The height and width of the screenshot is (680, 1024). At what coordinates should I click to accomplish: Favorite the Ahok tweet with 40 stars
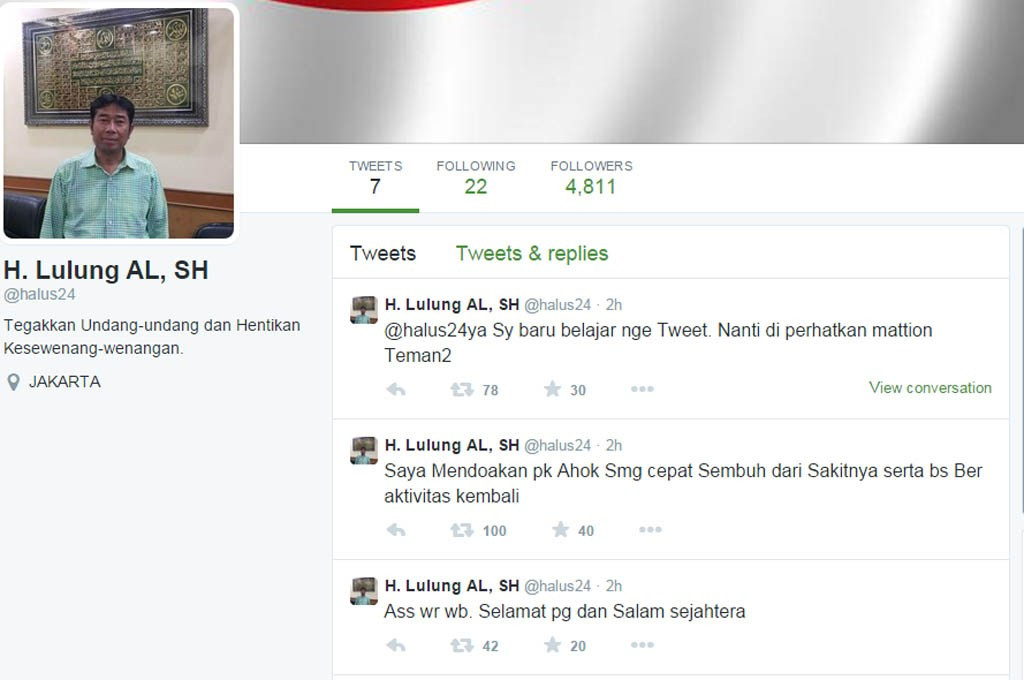pyautogui.click(x=560, y=530)
